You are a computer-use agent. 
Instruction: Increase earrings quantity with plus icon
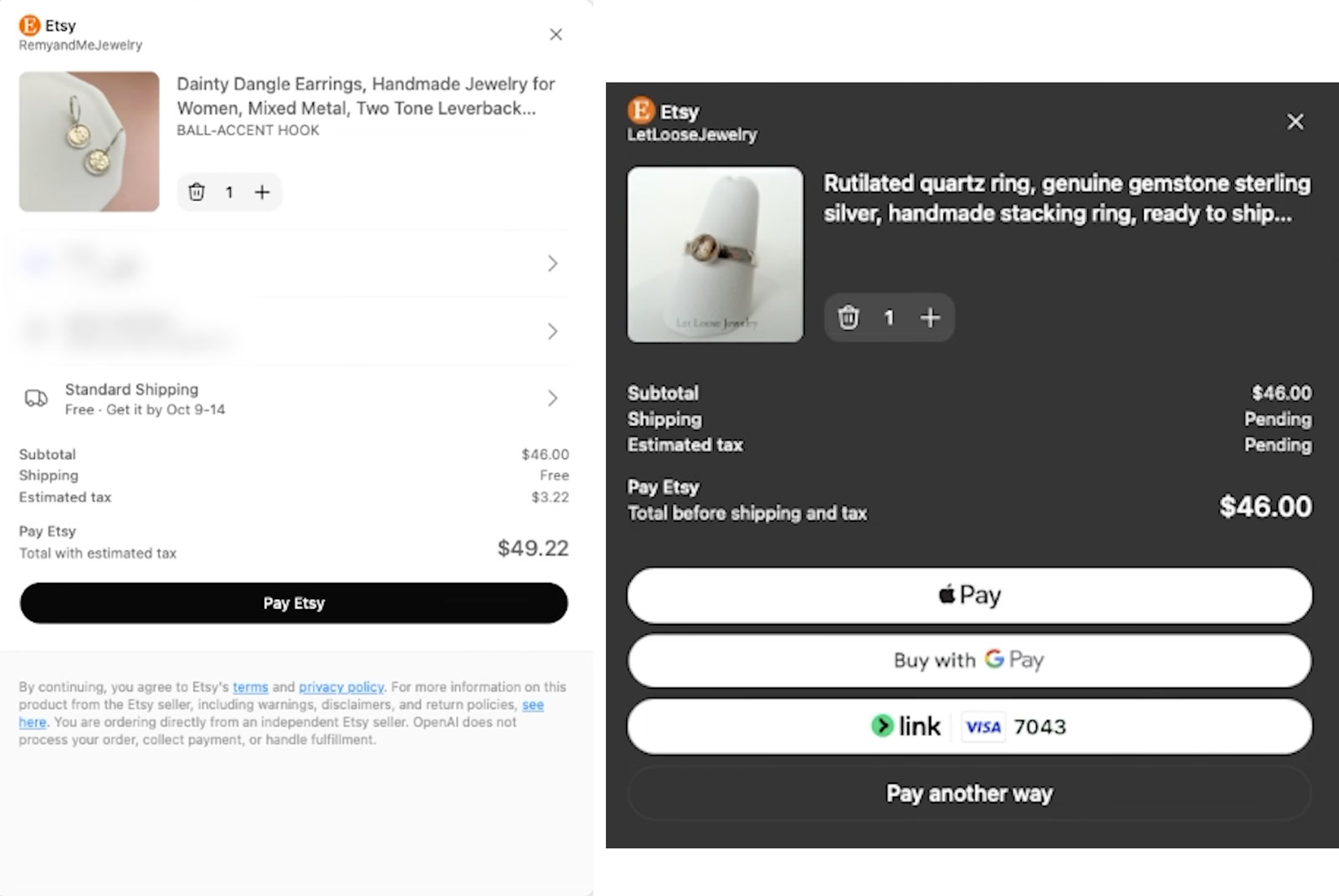pos(262,192)
